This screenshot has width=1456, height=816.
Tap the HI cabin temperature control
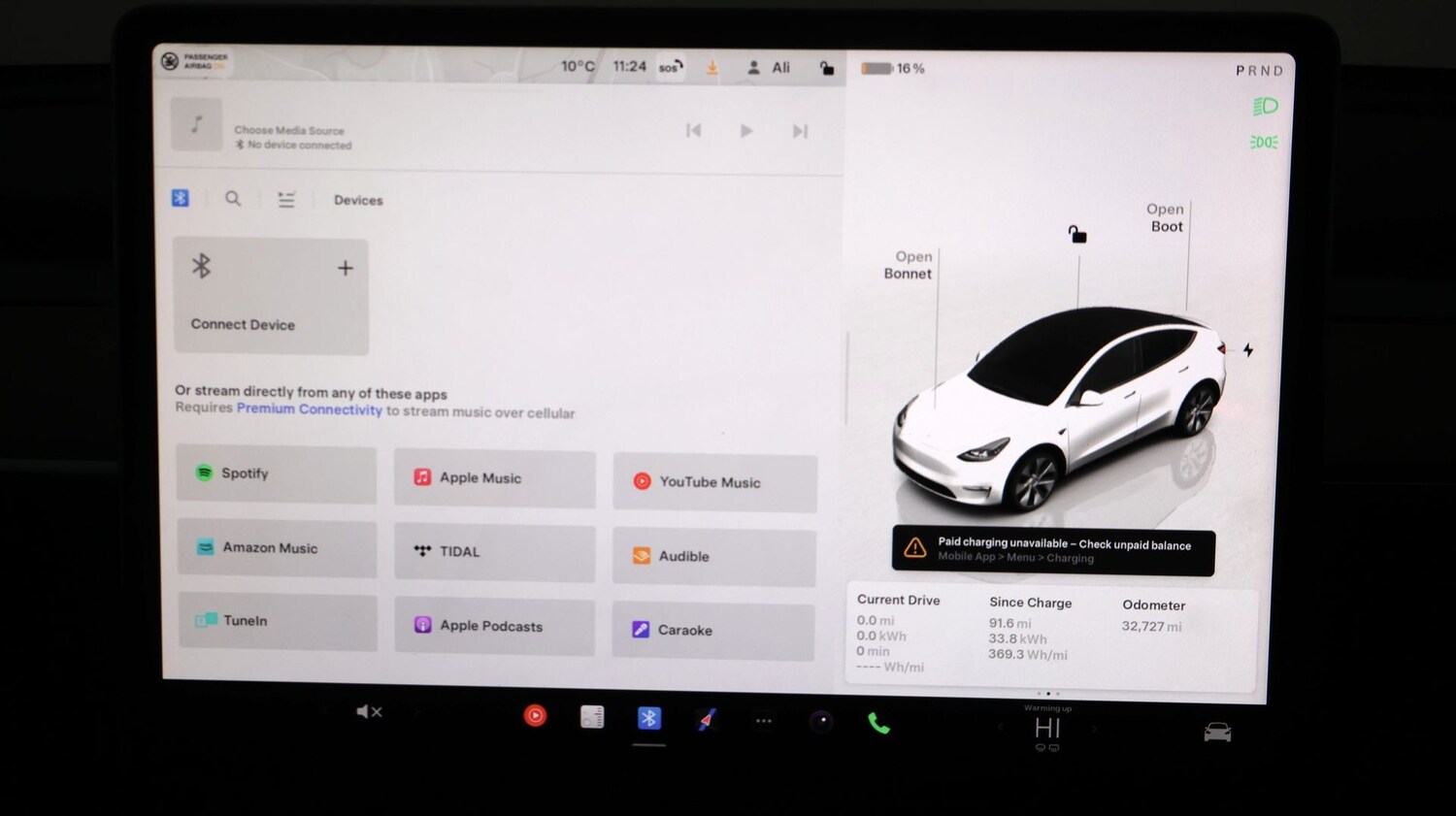pos(1047,728)
